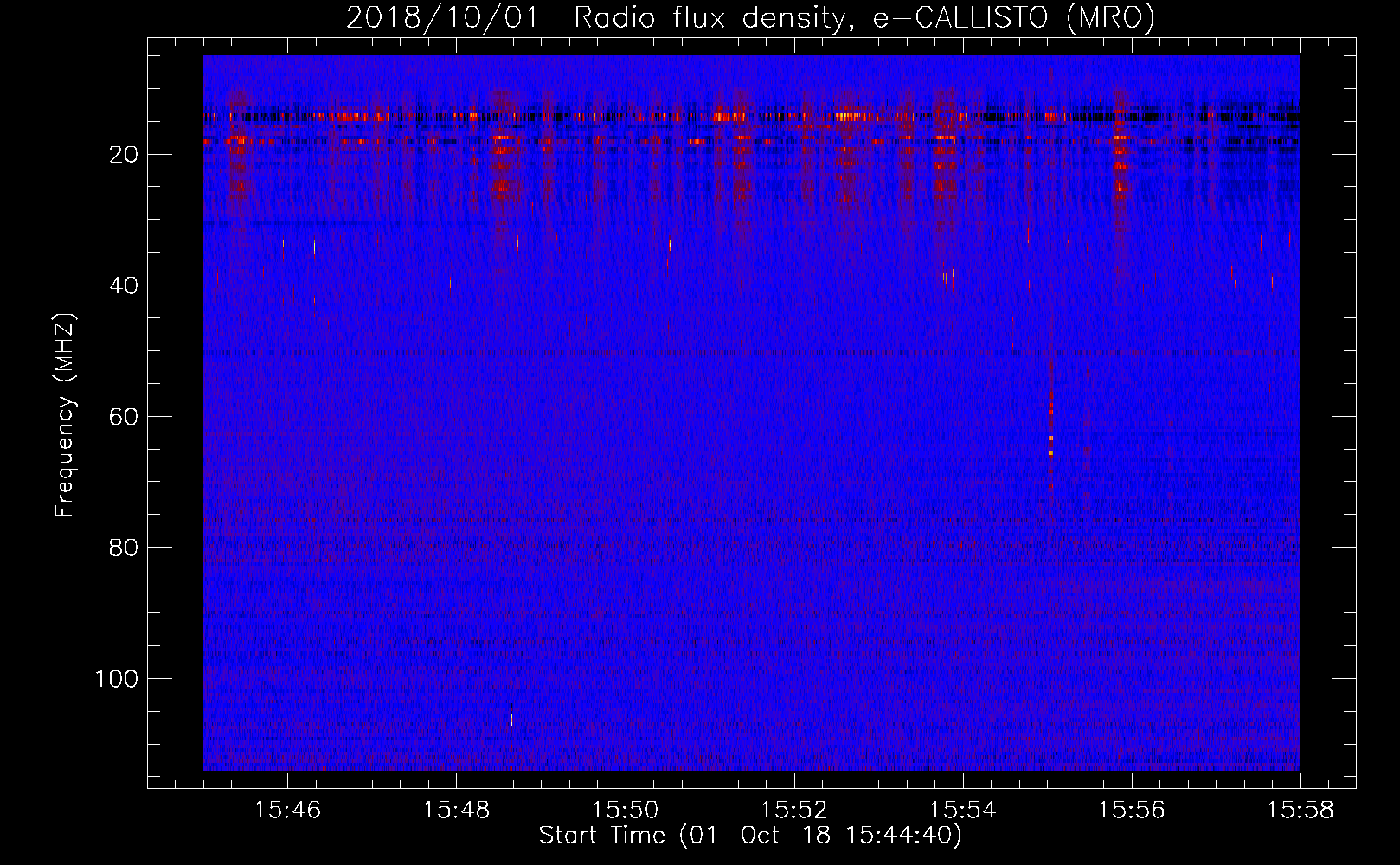Viewport: 1400px width, 865px height.
Task: Click the 15:50 time tick label
Action: (x=625, y=810)
